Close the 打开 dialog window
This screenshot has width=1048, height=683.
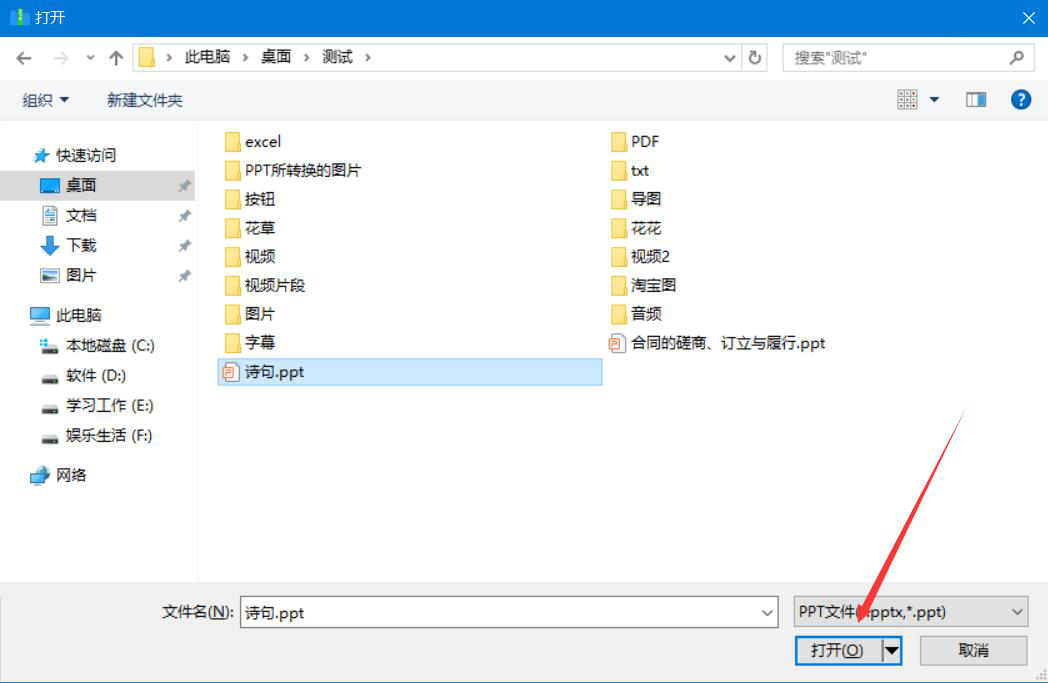[1029, 18]
